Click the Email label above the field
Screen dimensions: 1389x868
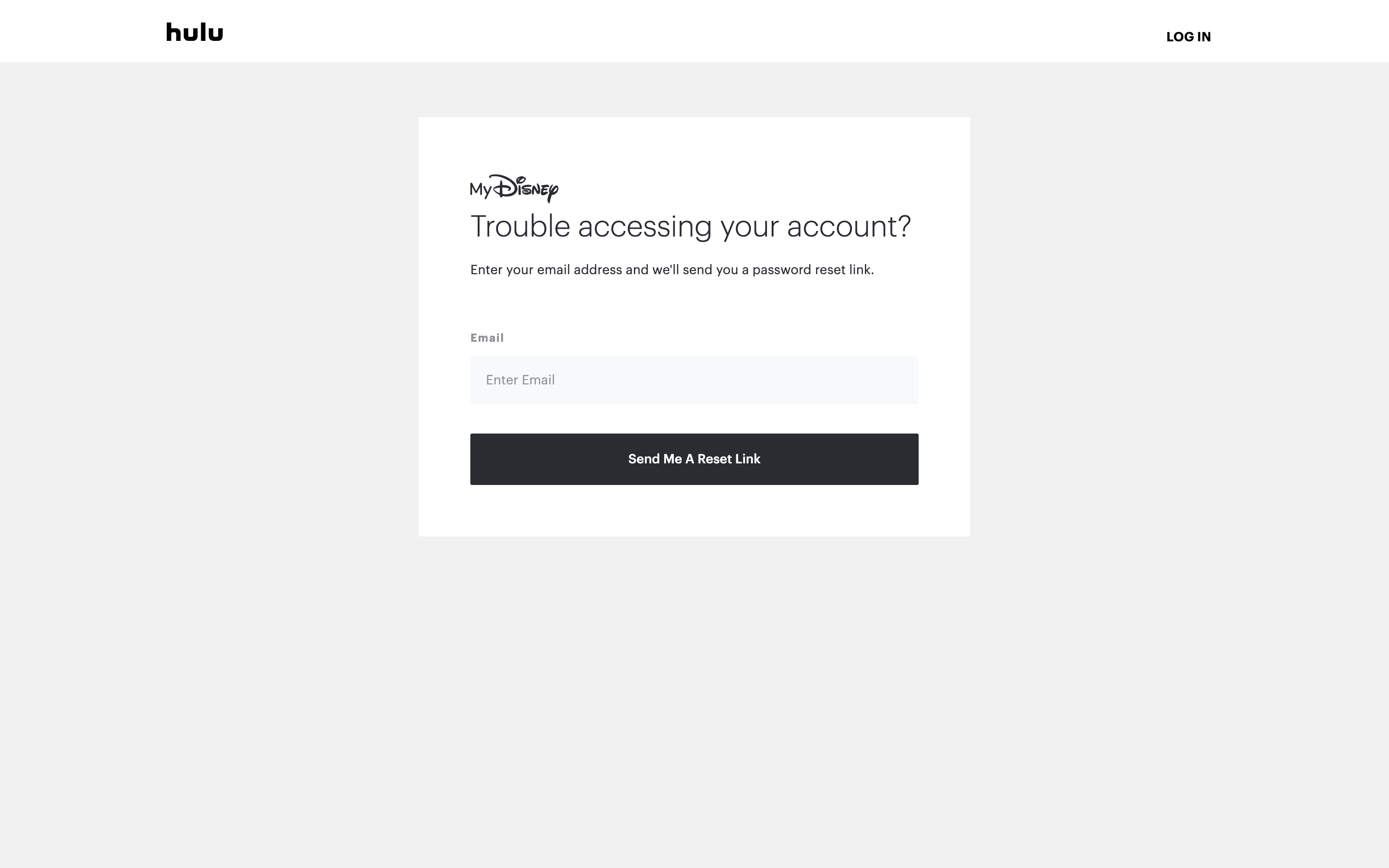pos(487,338)
